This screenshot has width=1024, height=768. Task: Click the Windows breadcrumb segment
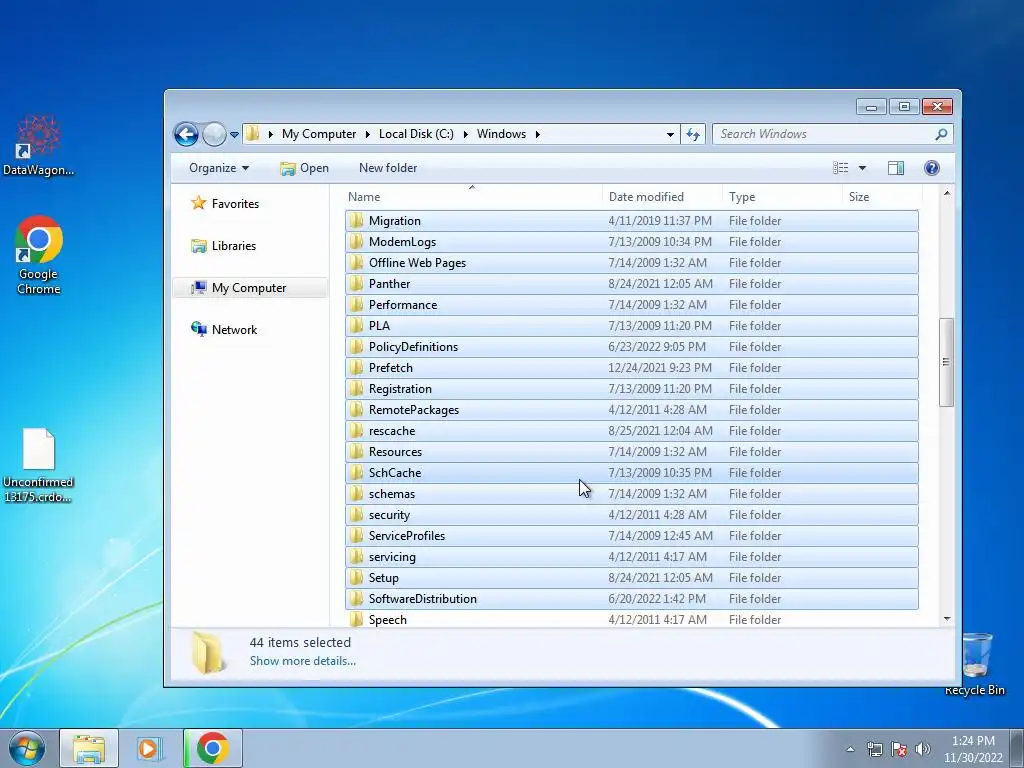point(501,134)
